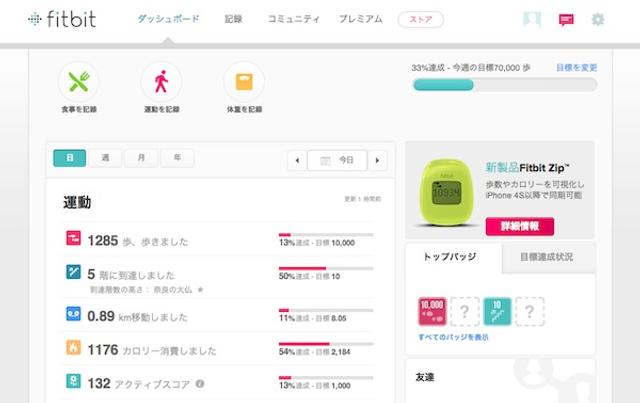Click the 詳細情報 button on Fitbit Zip ad
The width and height of the screenshot is (640, 403).
point(519,226)
